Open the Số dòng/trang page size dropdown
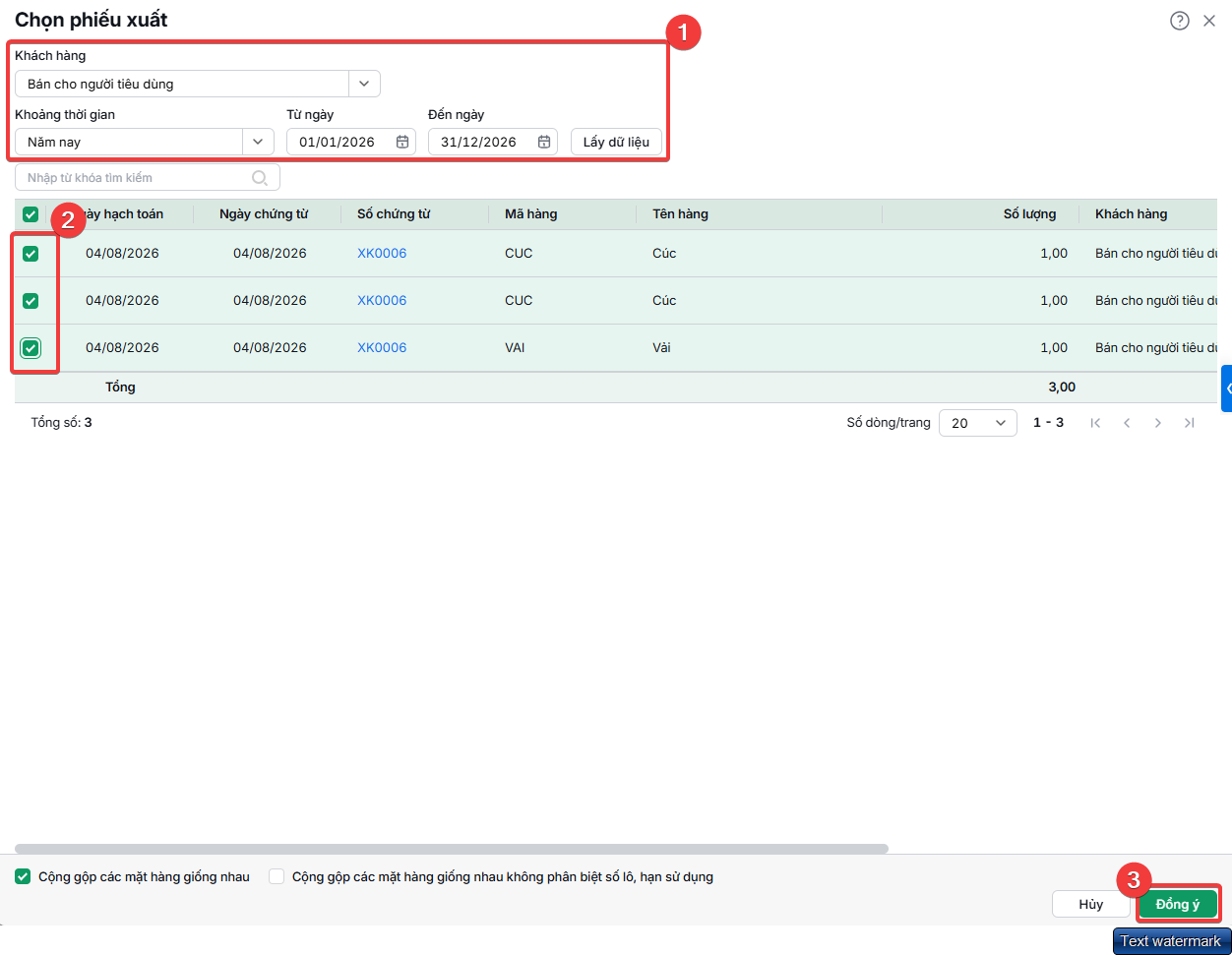The height and width of the screenshot is (955, 1232). tap(978, 423)
